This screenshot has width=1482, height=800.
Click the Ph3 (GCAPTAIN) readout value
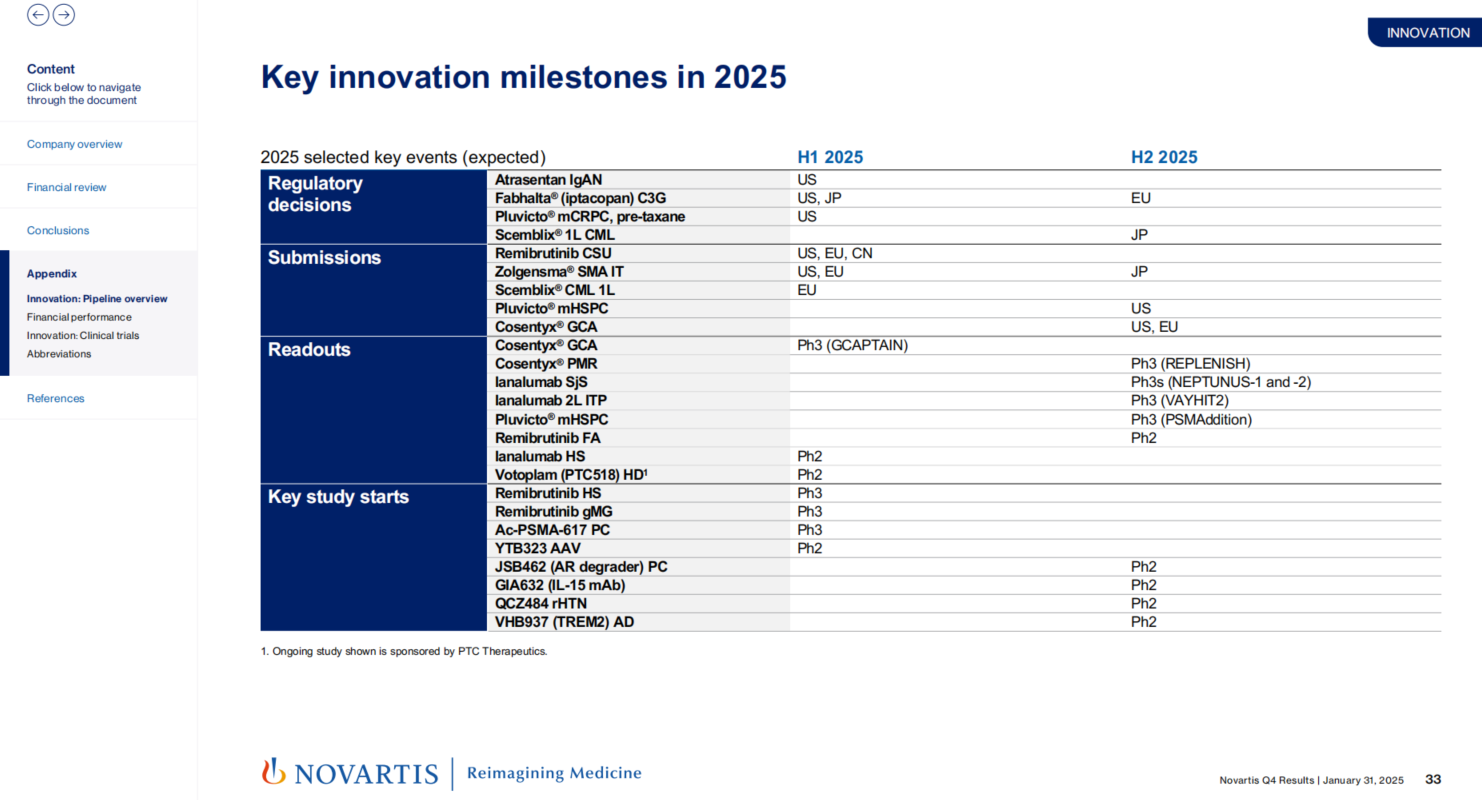click(852, 345)
